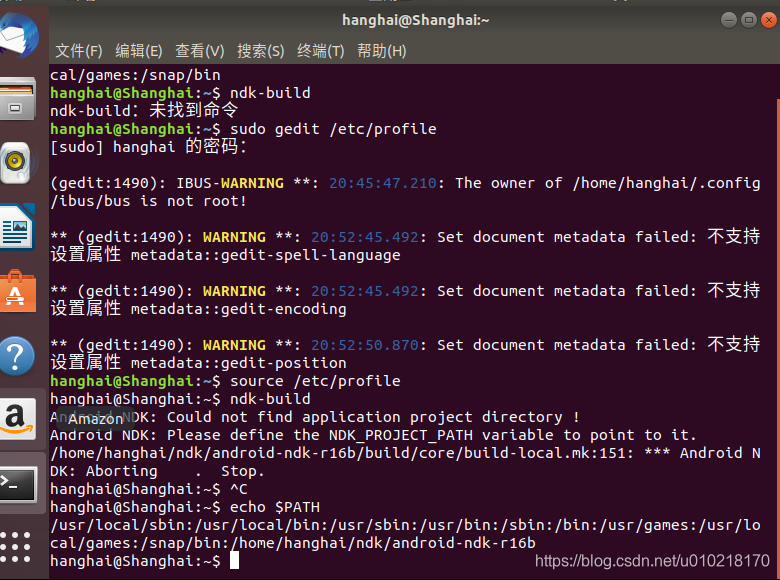This screenshot has height=580, width=780.
Task: Open the 搜索(S) menu
Action: 261,51
